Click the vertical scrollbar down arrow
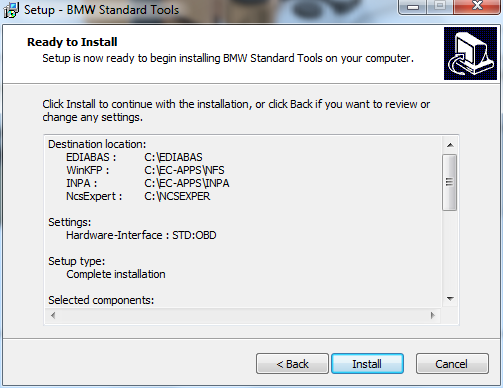The image size is (503, 388). click(450, 299)
